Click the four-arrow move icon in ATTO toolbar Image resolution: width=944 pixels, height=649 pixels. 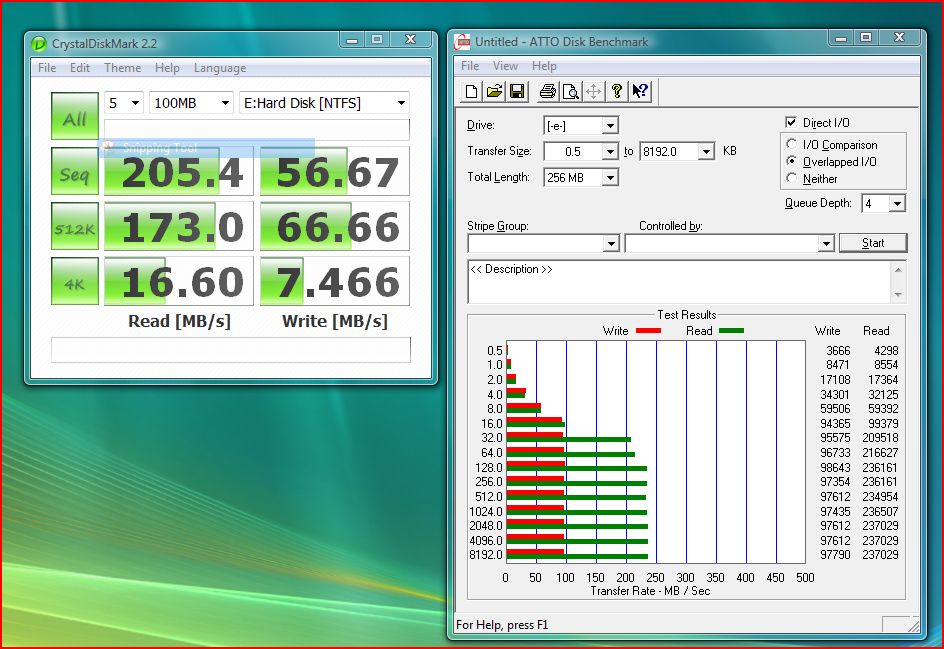coord(594,92)
